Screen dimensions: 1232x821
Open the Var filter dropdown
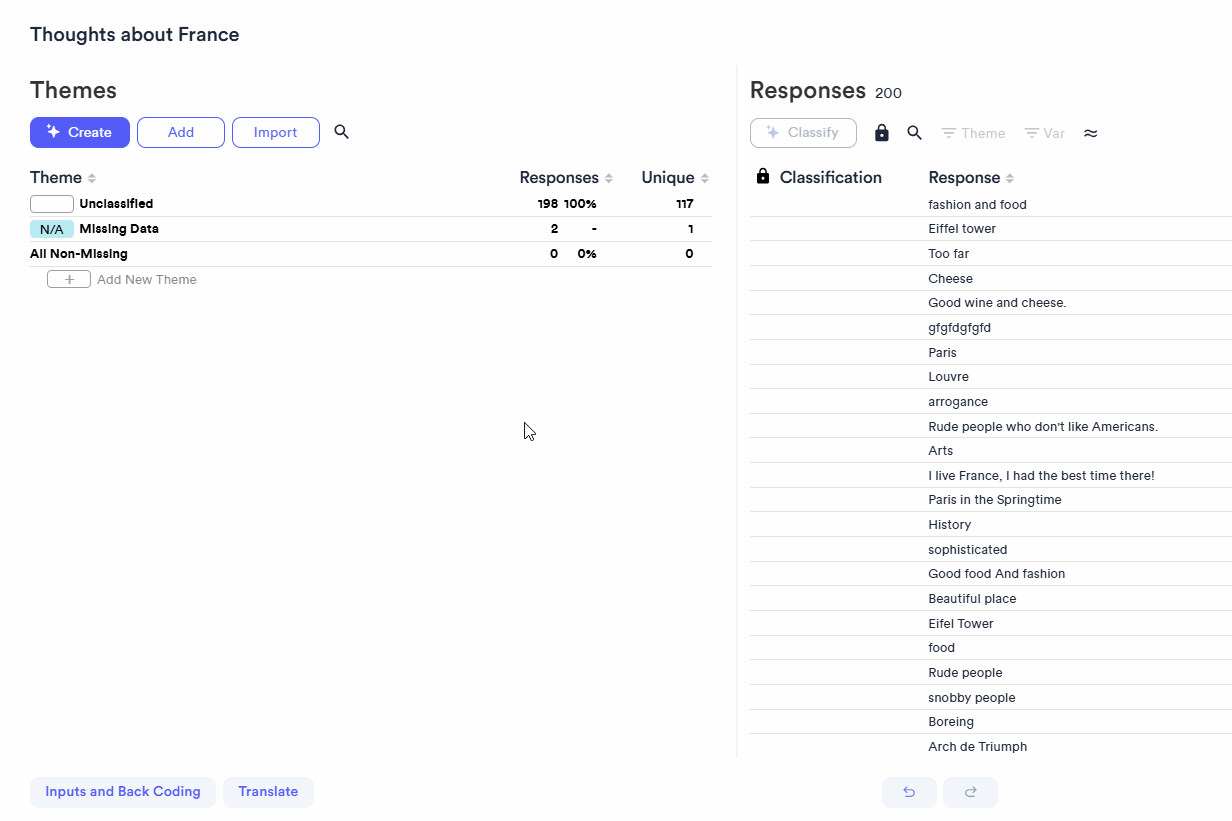tap(1044, 133)
